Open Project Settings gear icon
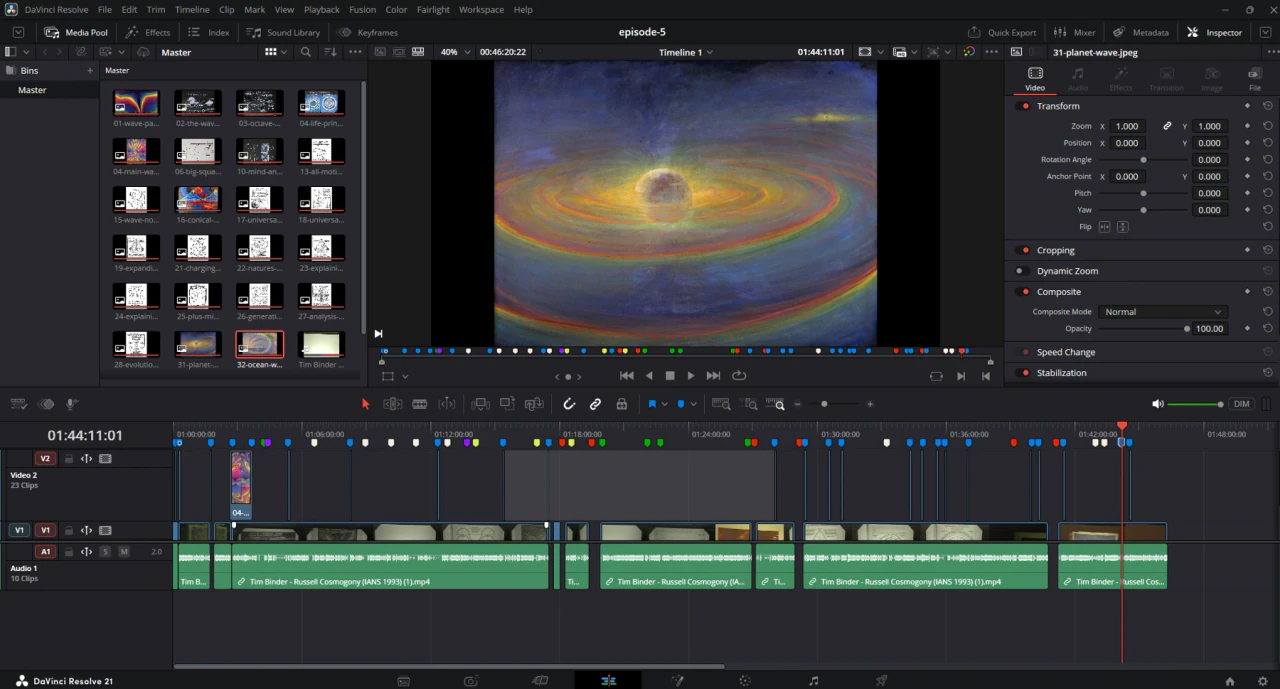The height and width of the screenshot is (689, 1280). click(x=1263, y=681)
